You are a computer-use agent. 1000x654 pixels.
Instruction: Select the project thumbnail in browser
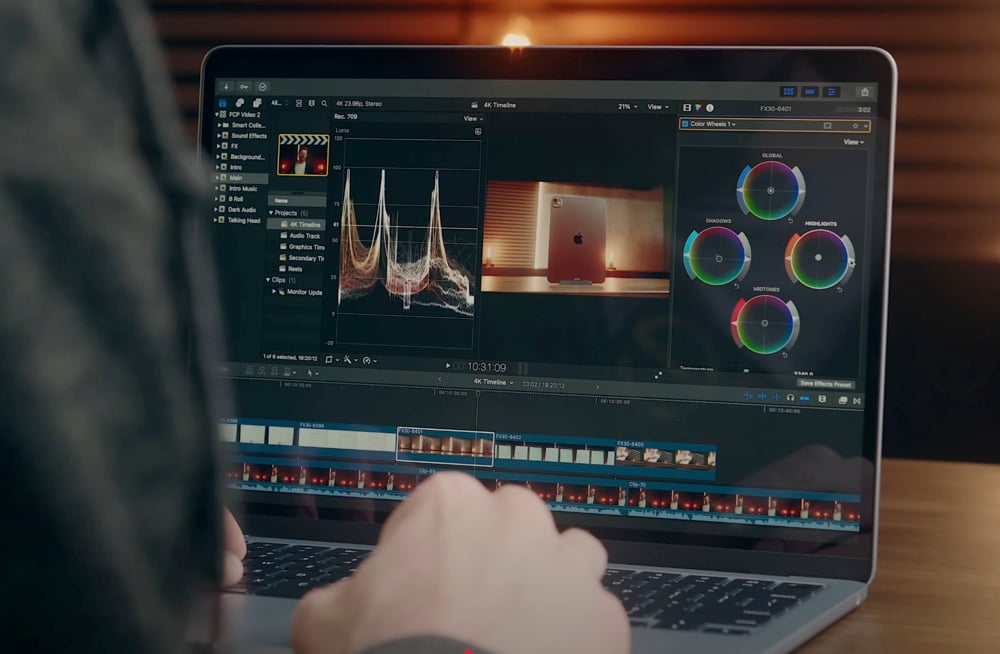(303, 155)
